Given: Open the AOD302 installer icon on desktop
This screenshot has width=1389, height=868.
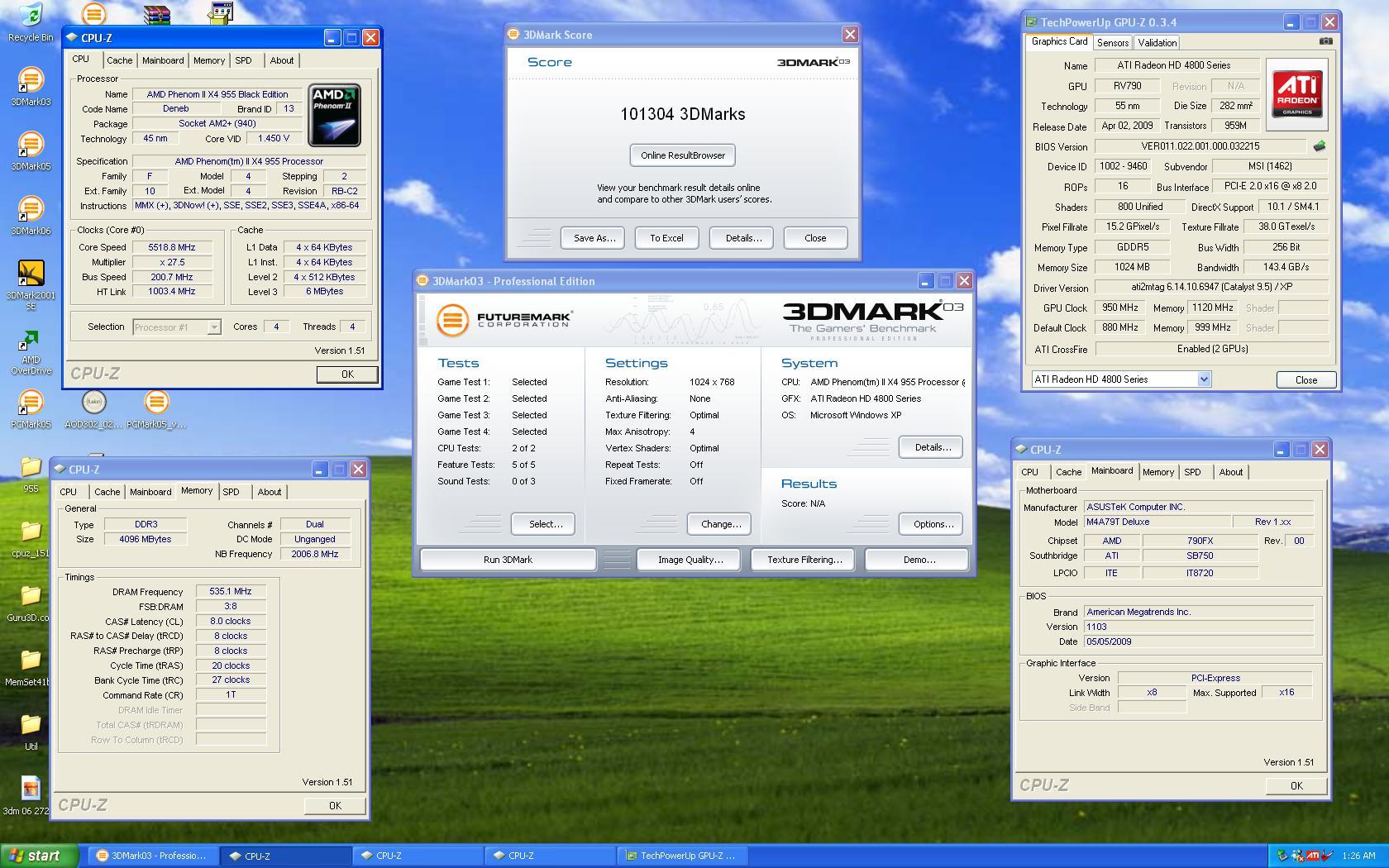Looking at the screenshot, I should (x=93, y=408).
